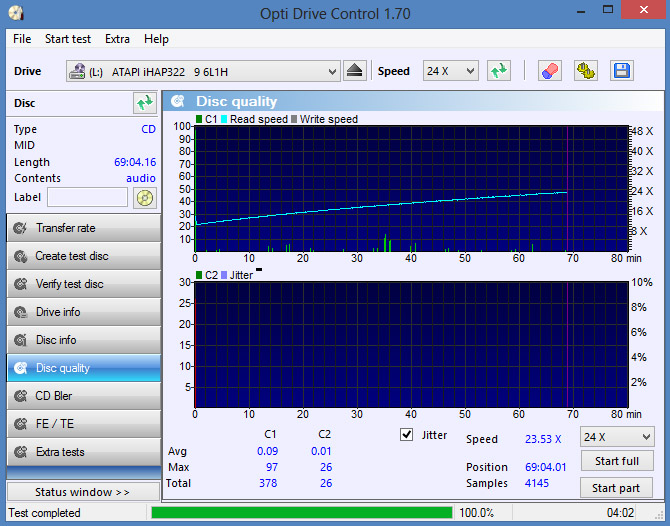670x526 pixels.
Task: Click the disc type value CD
Action: click(x=148, y=129)
